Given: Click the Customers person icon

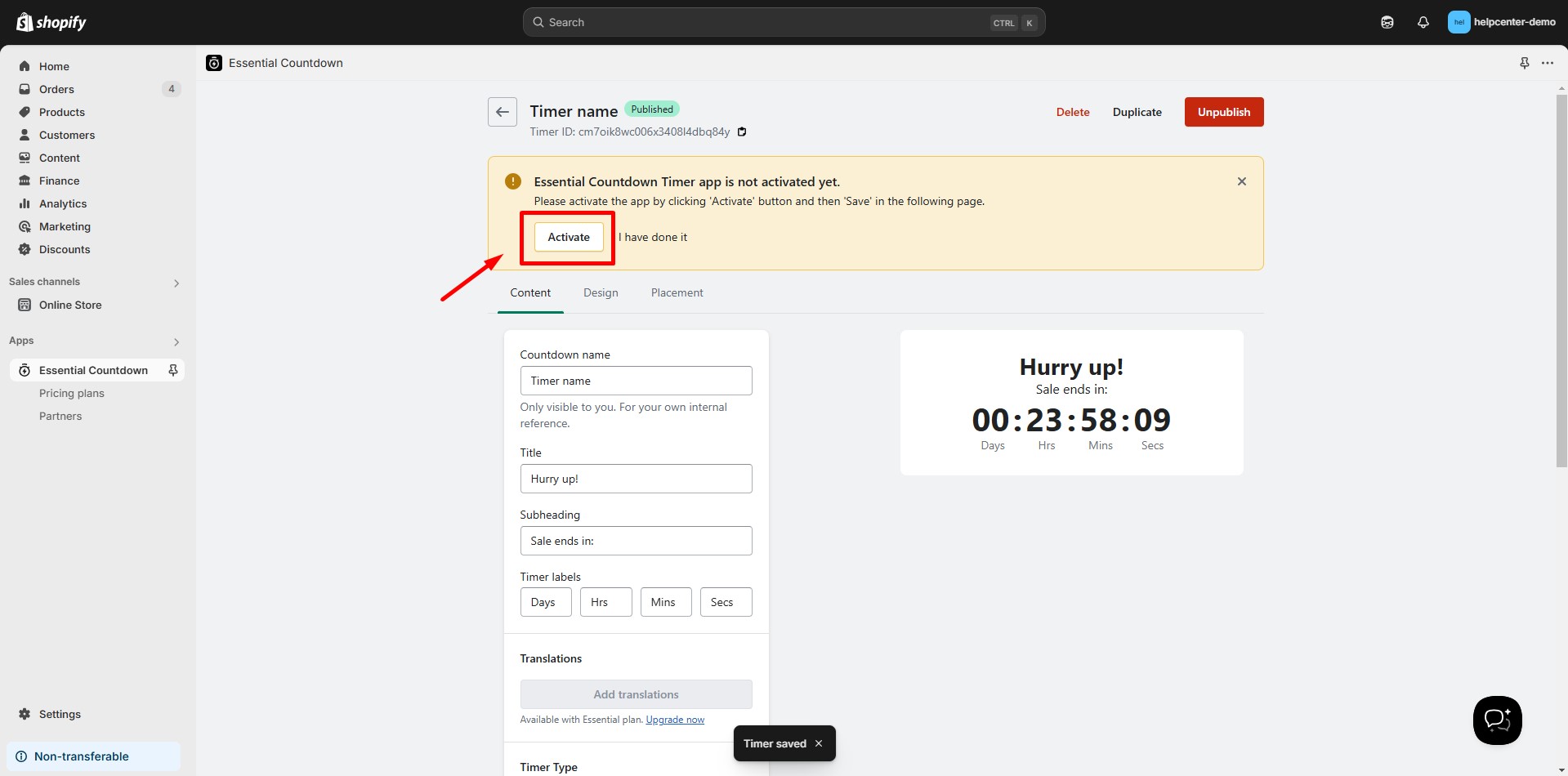Looking at the screenshot, I should coord(25,135).
